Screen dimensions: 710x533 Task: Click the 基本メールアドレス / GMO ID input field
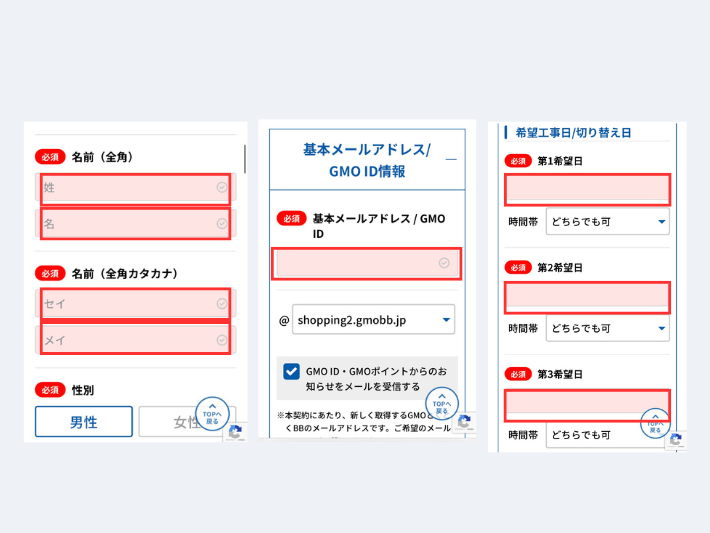(x=366, y=263)
